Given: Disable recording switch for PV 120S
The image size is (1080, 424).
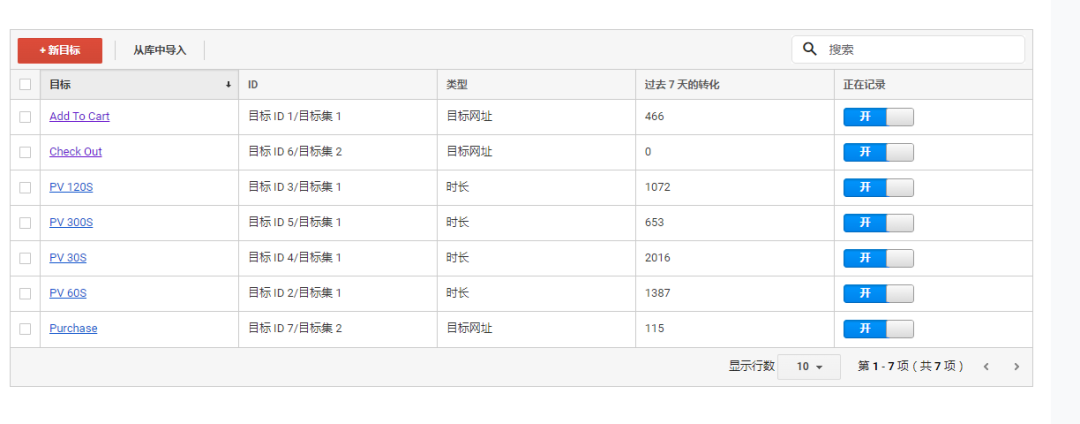Looking at the screenshot, I should point(878,188).
